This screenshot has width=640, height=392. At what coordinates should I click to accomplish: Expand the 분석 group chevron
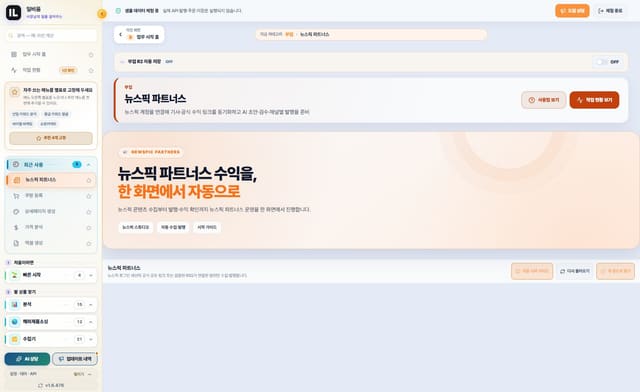point(91,305)
